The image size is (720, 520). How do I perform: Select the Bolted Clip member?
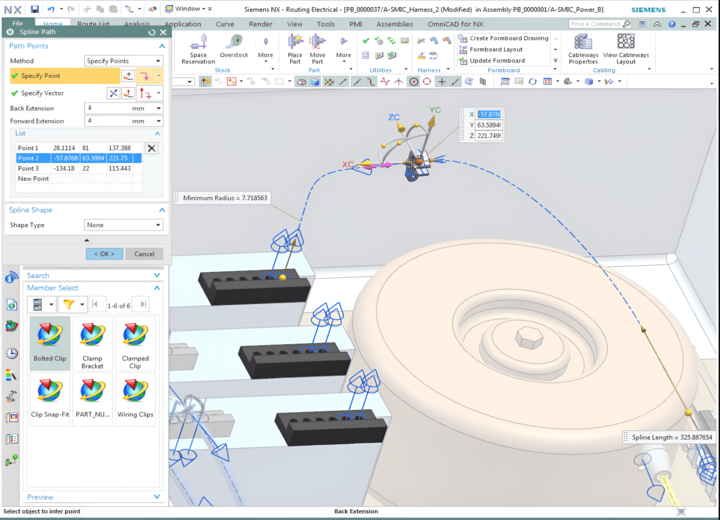(x=50, y=343)
